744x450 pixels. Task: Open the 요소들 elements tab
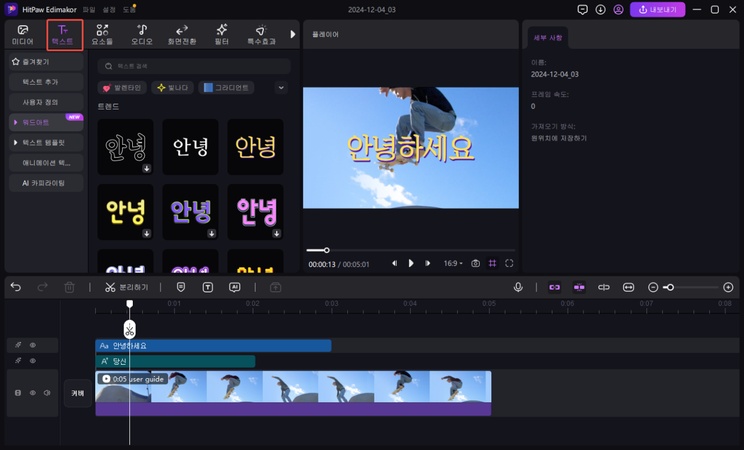coord(102,35)
